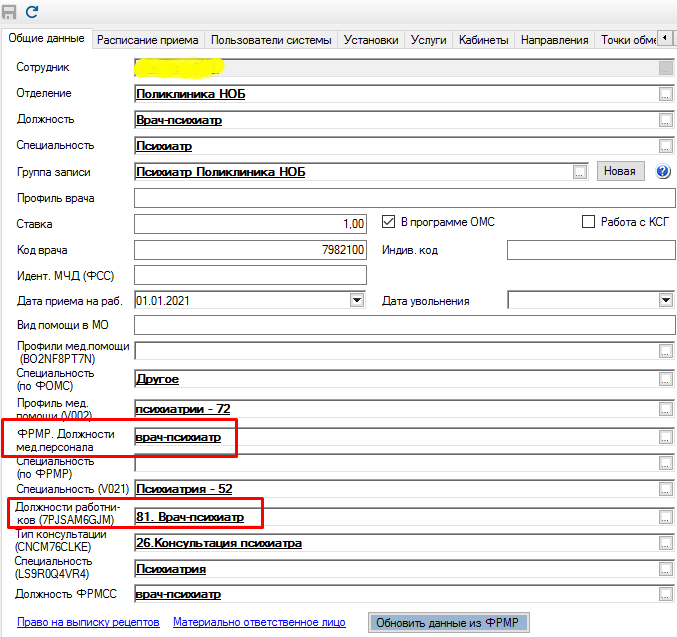Open the lookup button for Должность field
The image size is (677, 637).
[x=665, y=120]
